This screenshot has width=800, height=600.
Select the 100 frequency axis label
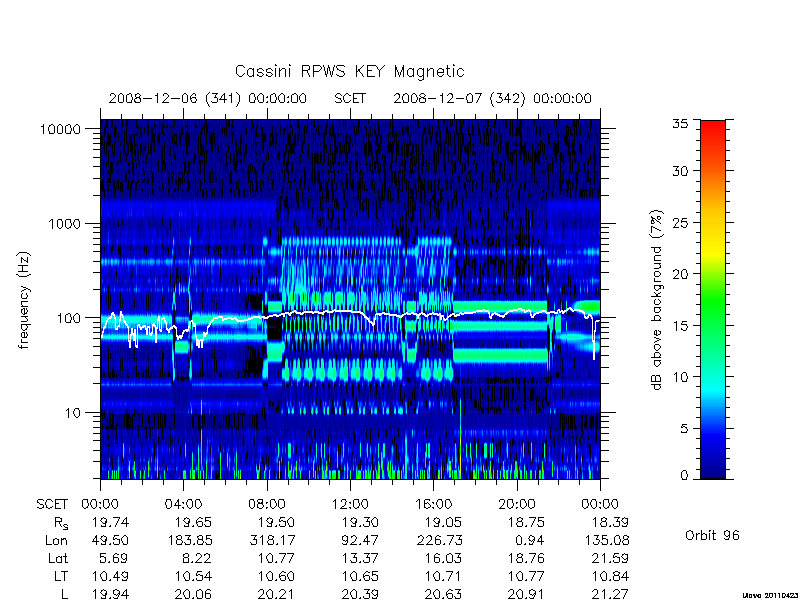tap(68, 318)
